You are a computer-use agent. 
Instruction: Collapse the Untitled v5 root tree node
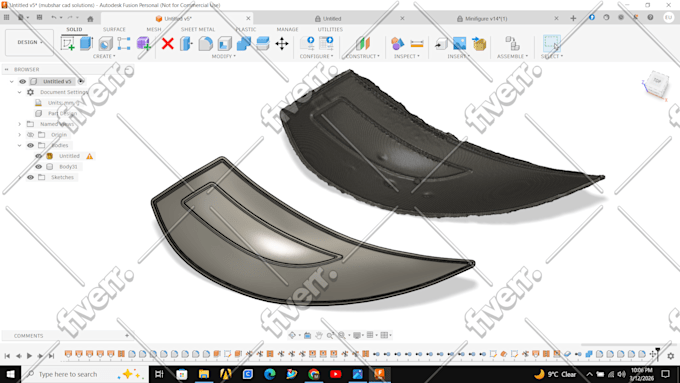coord(12,81)
